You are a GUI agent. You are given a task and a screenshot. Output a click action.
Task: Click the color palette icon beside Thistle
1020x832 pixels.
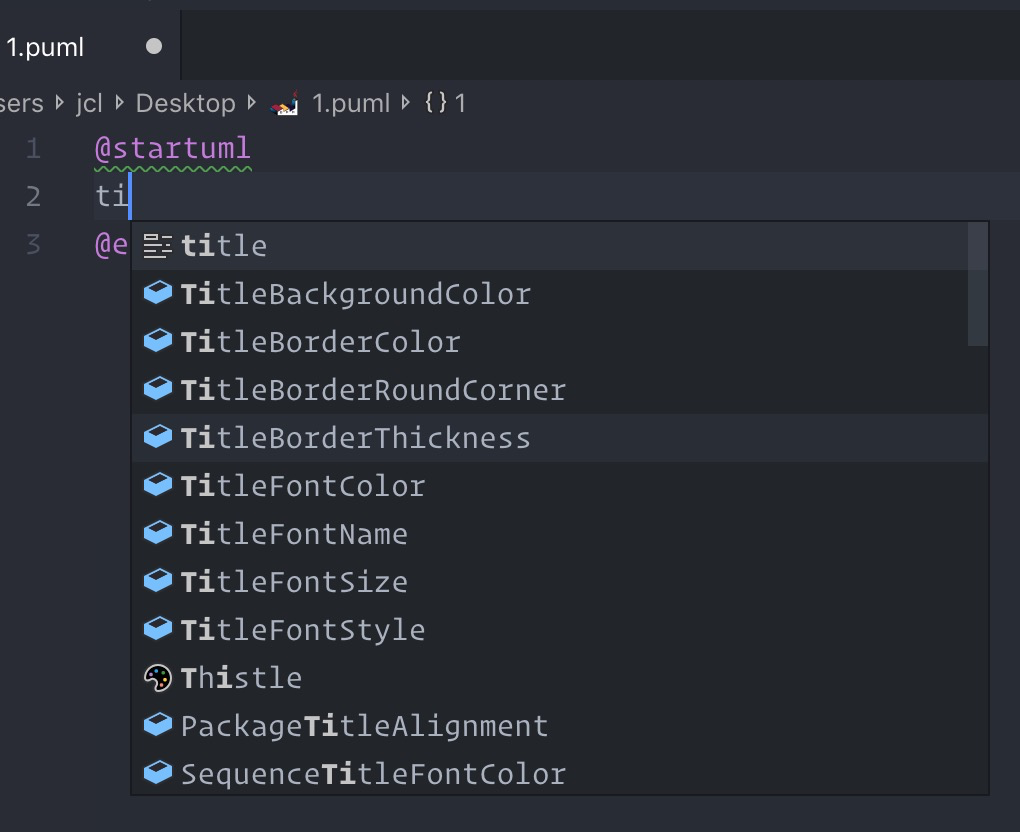pyautogui.click(x=157, y=677)
